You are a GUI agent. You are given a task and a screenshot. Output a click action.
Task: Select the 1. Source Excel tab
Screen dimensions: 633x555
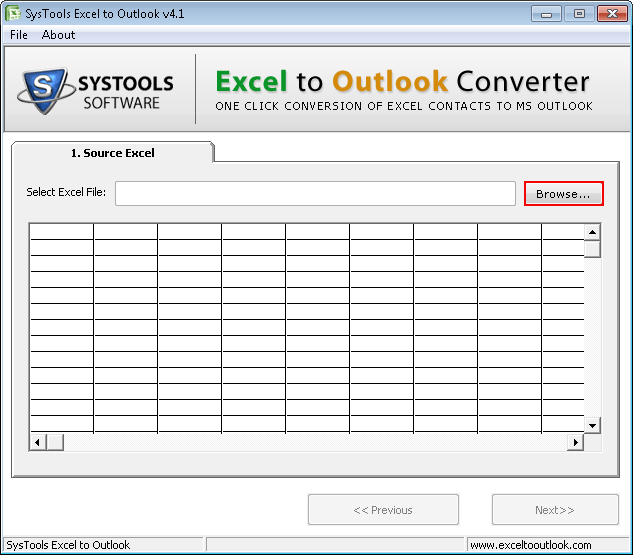pos(113,153)
